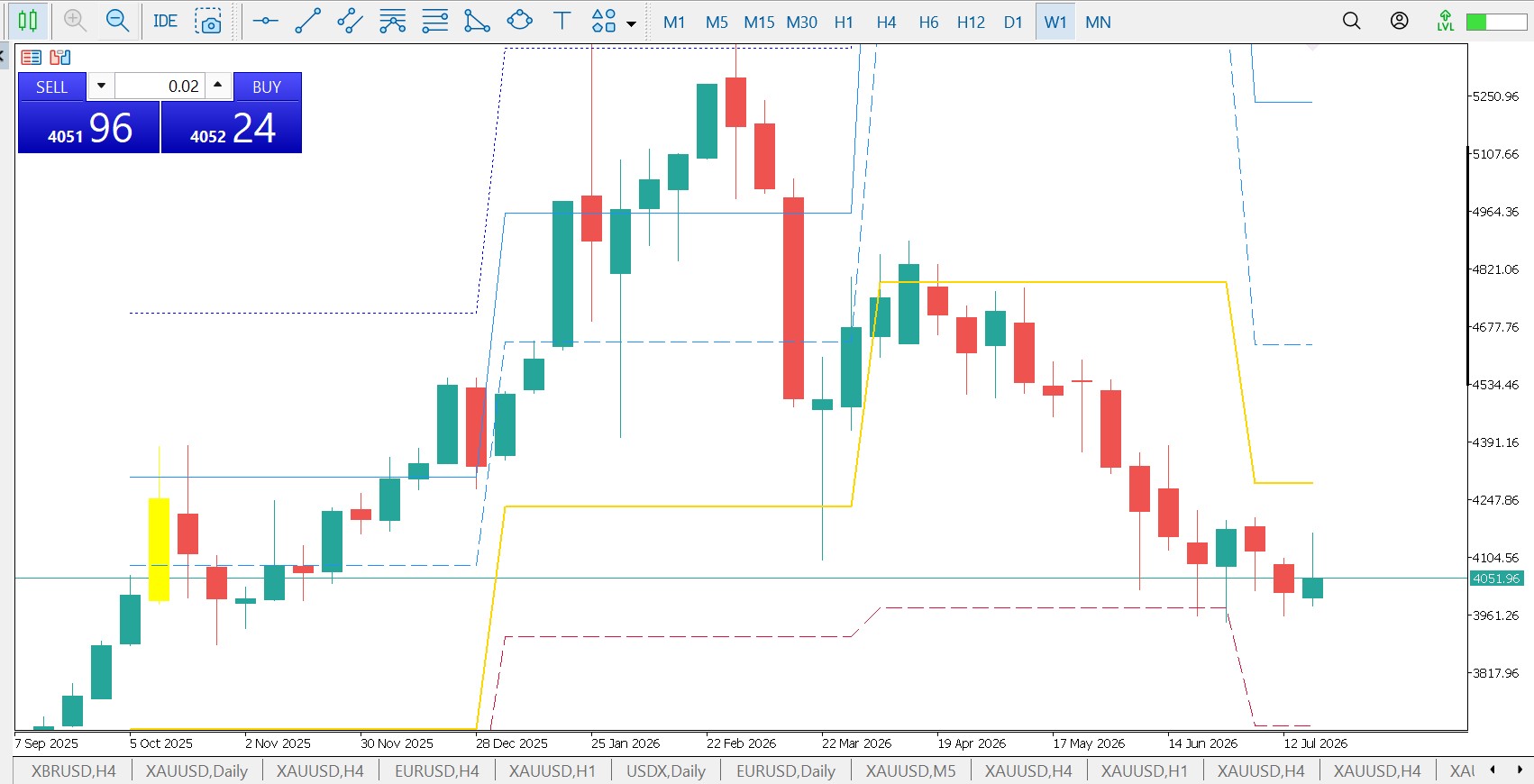Select the W1 weekly timeframe

point(1055,23)
